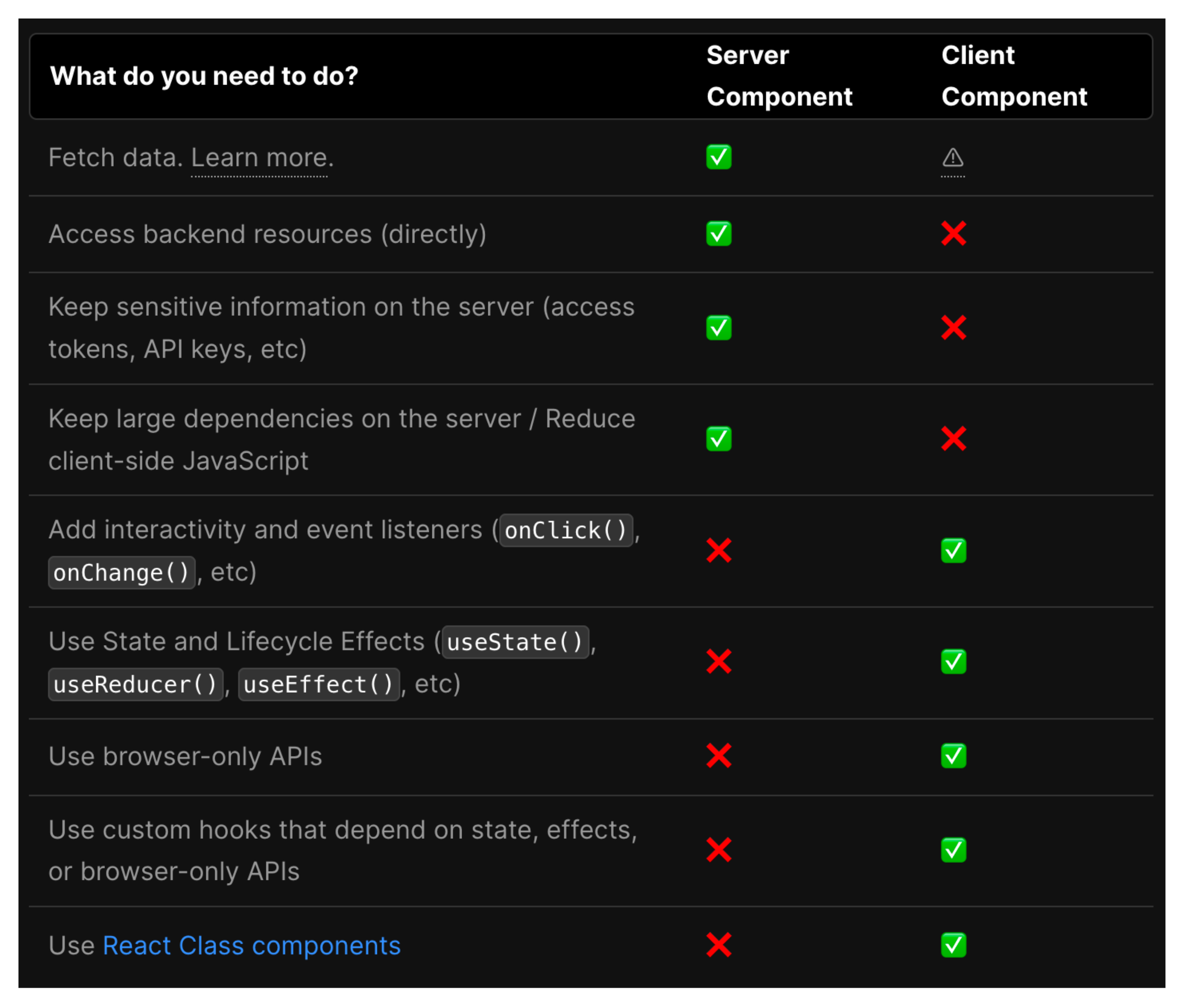Click 'Use browser-only APIs' row text
This screenshot has width=1184, height=1008.
point(185,756)
